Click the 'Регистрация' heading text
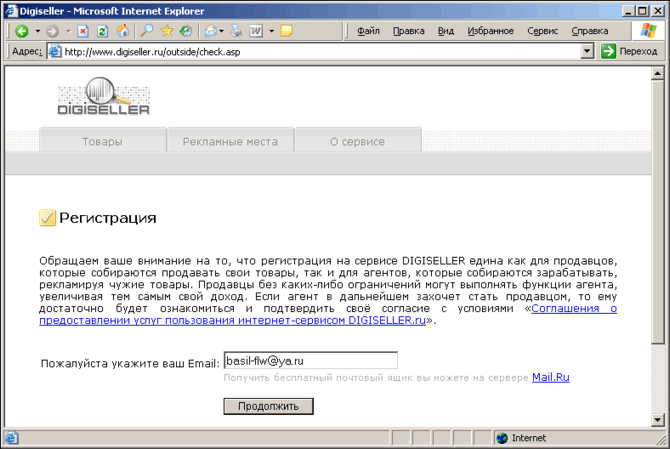Image resolution: width=670 pixels, height=449 pixels. point(108,218)
